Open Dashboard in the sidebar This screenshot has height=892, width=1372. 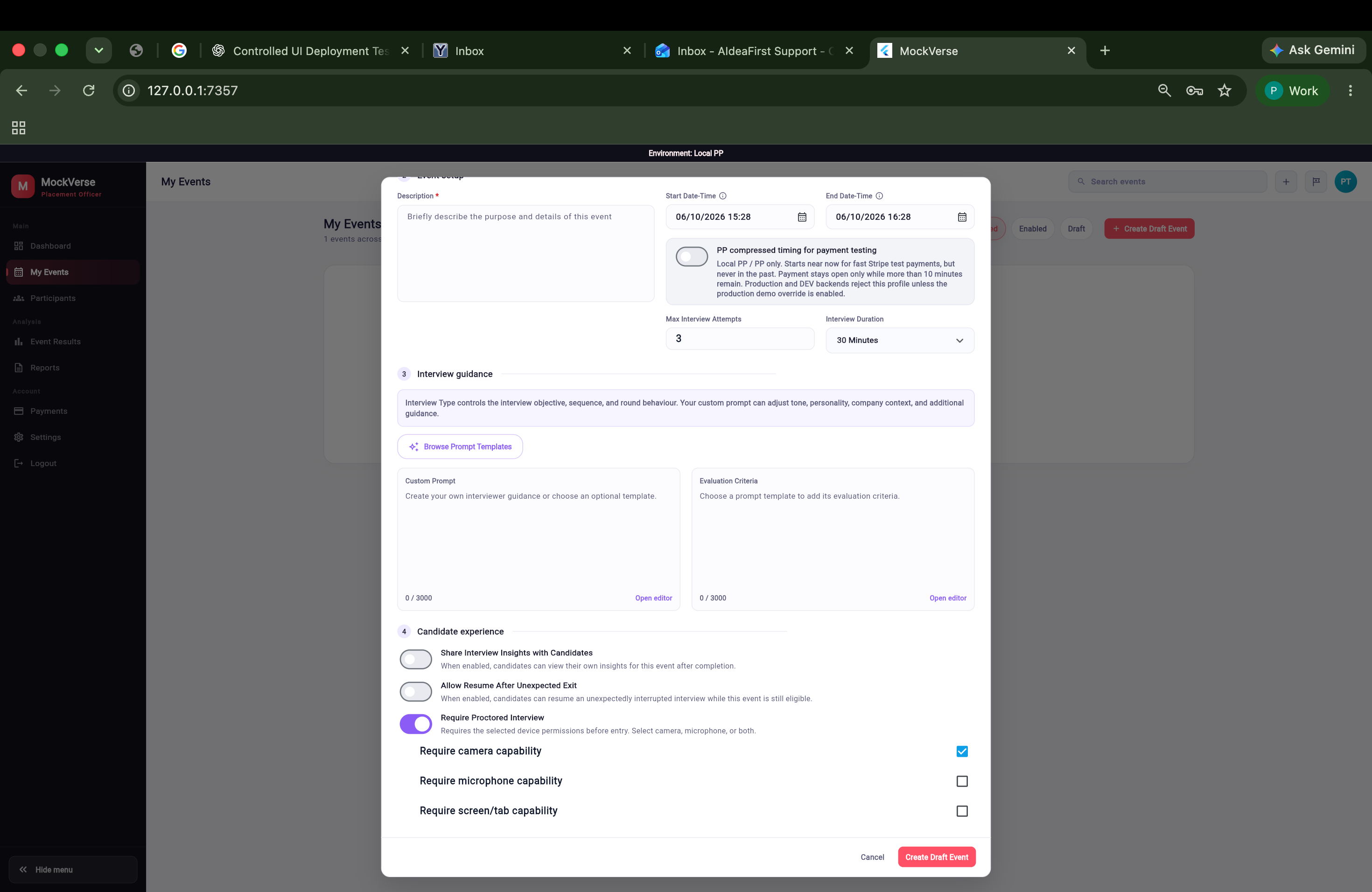pyautogui.click(x=73, y=246)
